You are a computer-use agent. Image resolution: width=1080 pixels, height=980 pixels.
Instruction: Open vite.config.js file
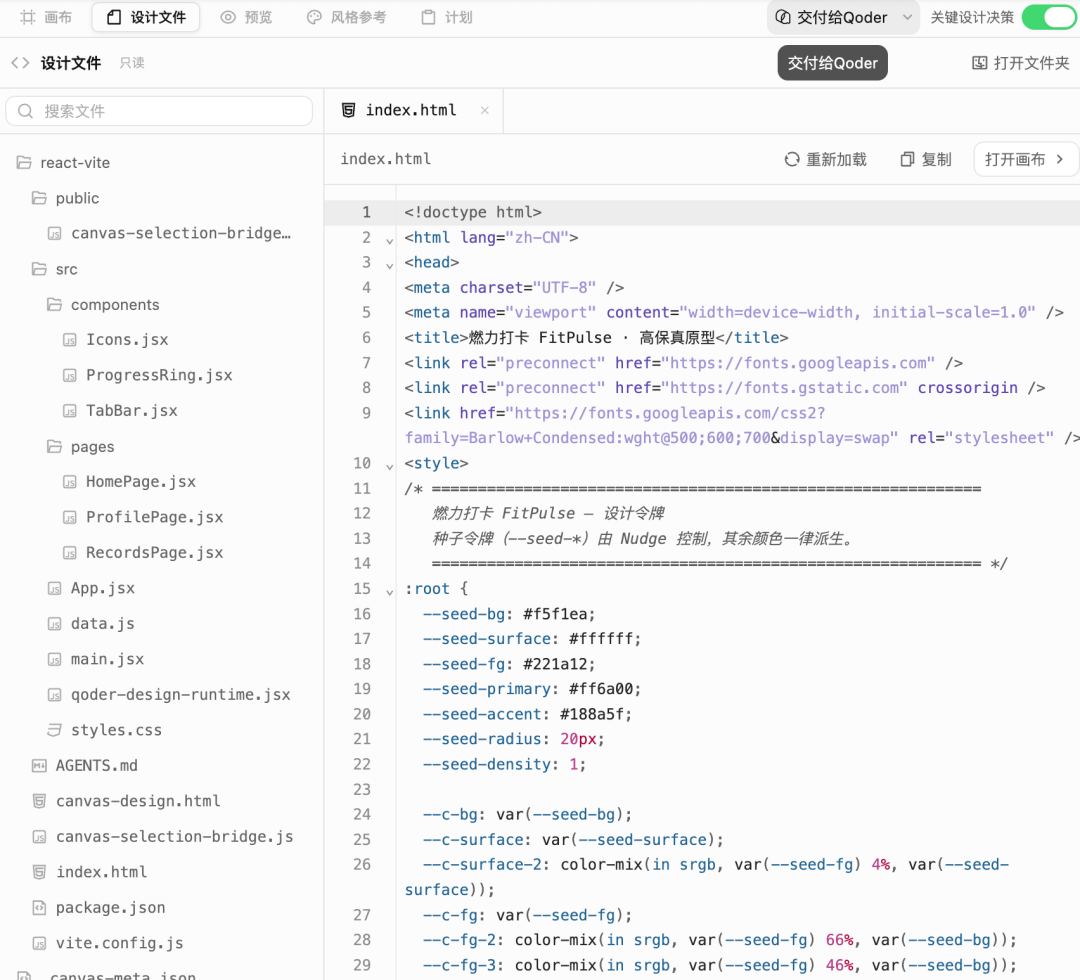point(107,943)
